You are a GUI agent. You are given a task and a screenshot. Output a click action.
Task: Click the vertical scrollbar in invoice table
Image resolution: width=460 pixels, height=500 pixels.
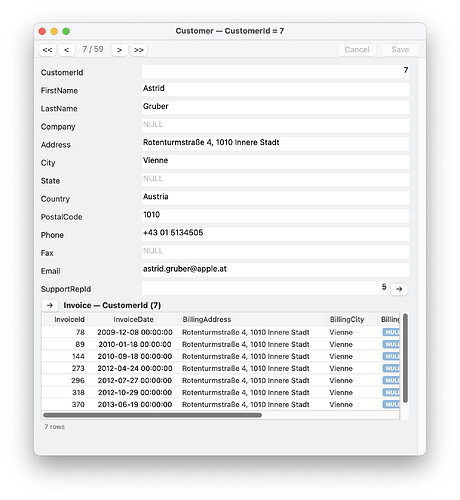click(x=405, y=358)
